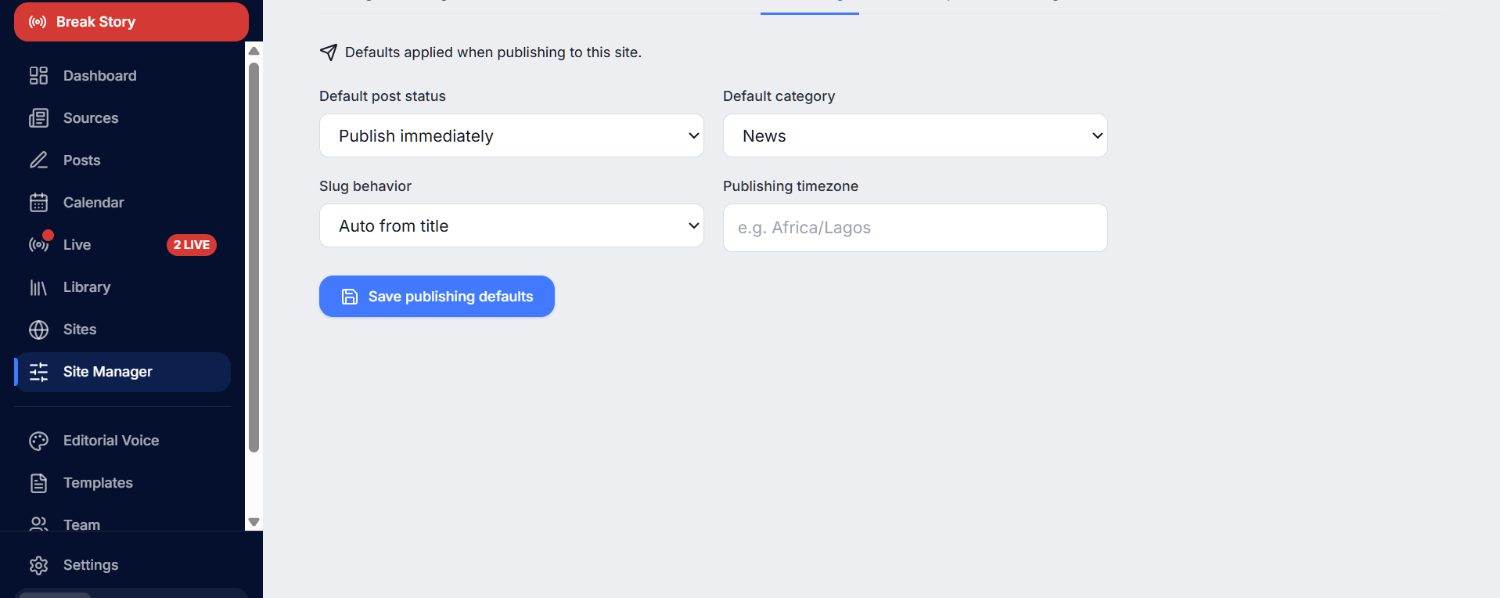
Task: Click the Break Story button
Action: [x=131, y=22]
